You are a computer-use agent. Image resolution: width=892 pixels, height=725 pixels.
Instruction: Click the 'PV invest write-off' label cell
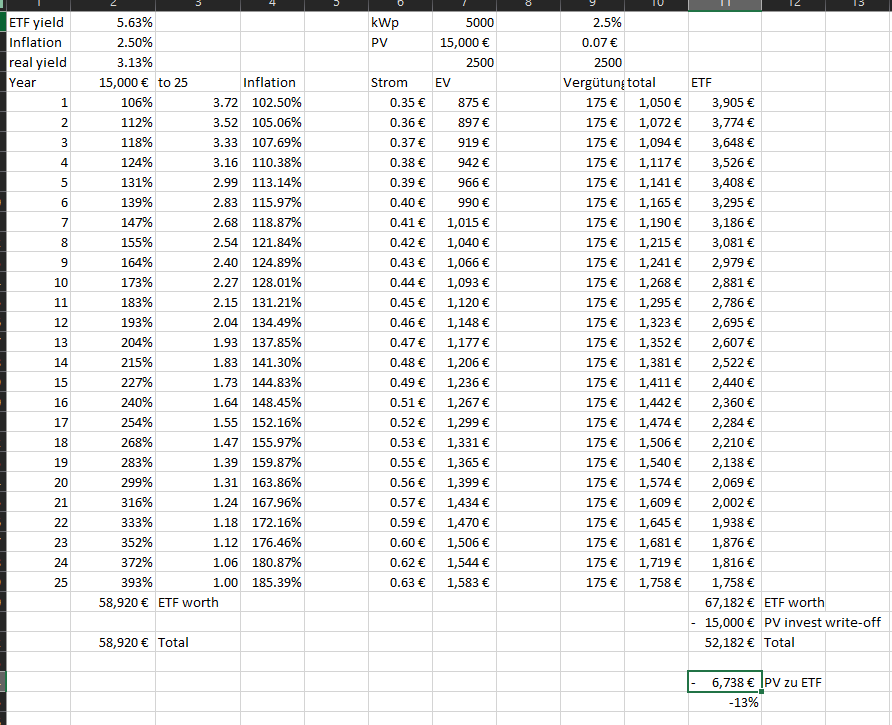pyautogui.click(x=822, y=622)
